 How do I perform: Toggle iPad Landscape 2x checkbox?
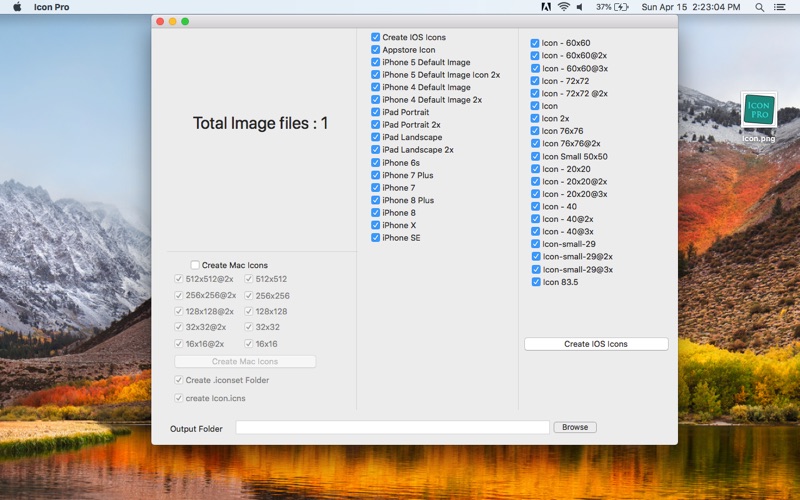376,149
